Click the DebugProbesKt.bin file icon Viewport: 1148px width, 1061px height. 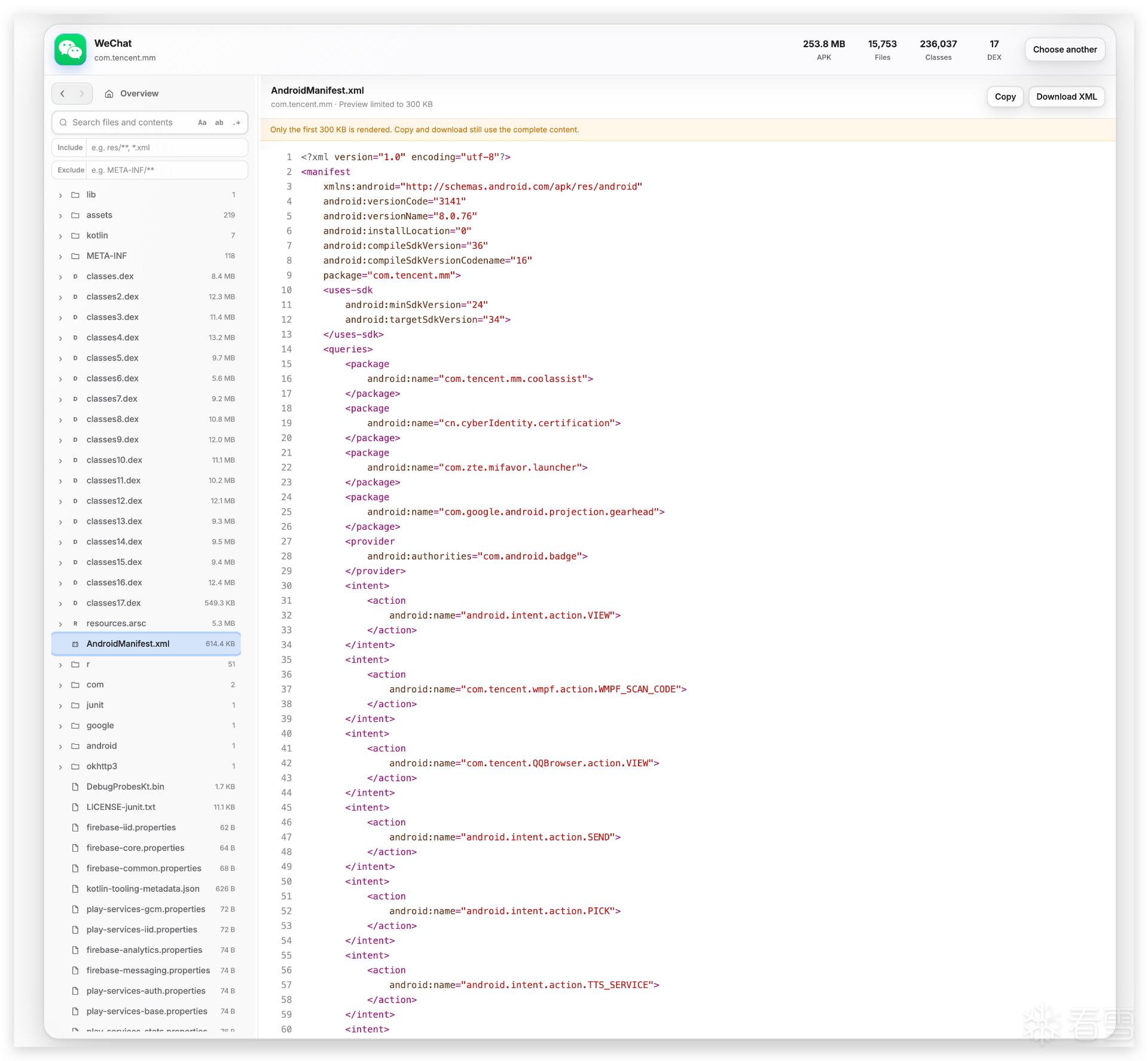(x=75, y=787)
